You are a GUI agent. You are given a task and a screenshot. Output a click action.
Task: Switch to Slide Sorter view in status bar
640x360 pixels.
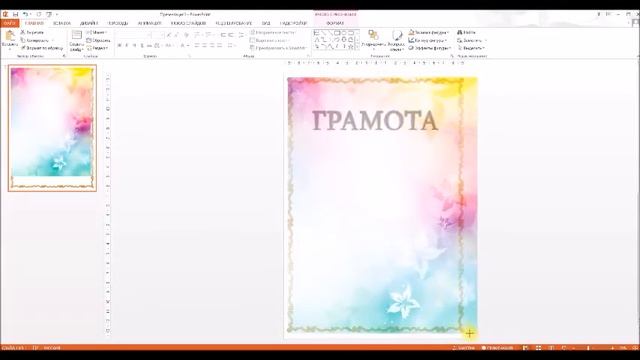(x=538, y=348)
